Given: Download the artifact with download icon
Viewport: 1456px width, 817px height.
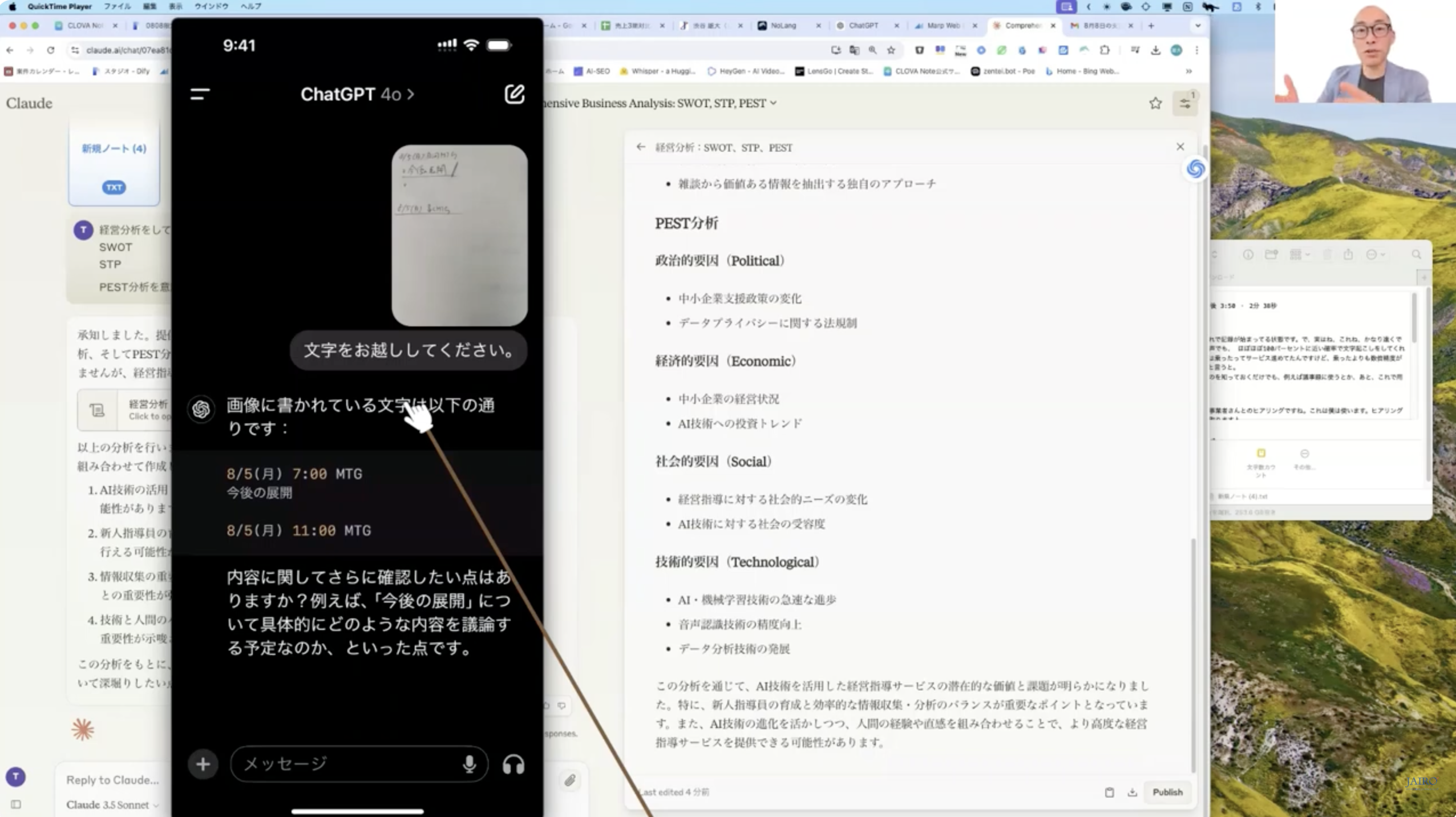Looking at the screenshot, I should point(1132,792).
